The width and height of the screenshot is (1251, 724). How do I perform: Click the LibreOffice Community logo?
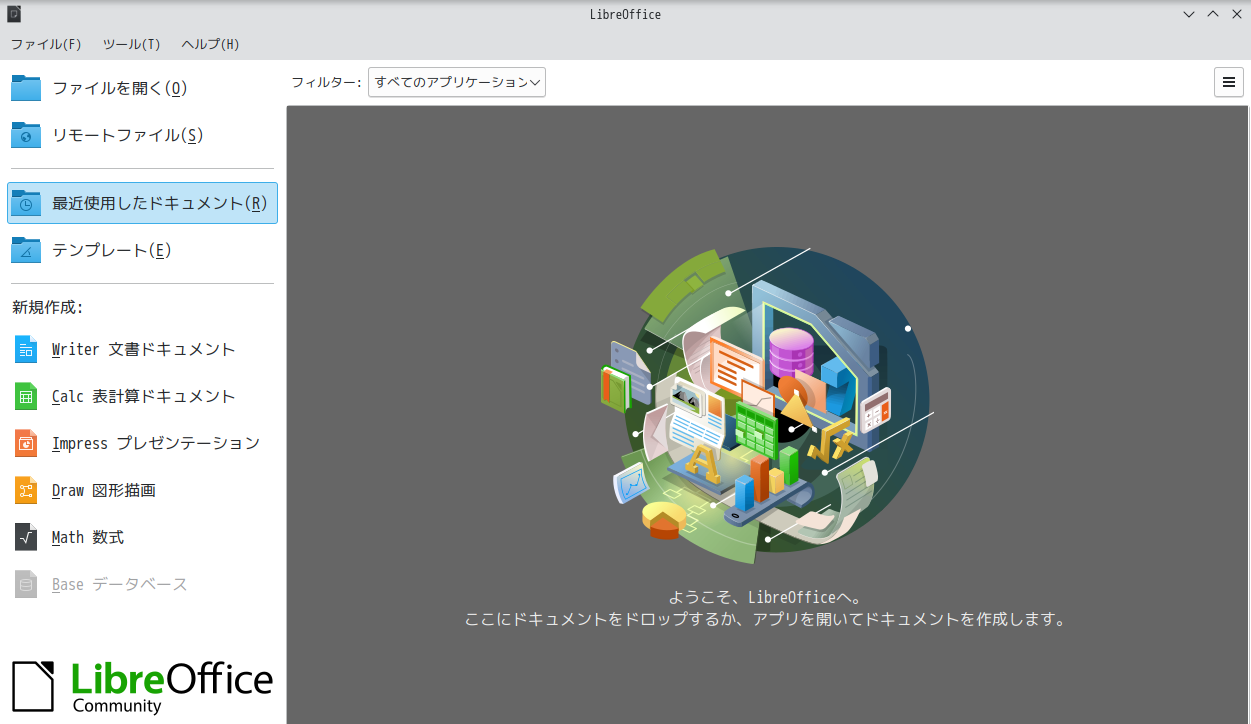coord(142,686)
